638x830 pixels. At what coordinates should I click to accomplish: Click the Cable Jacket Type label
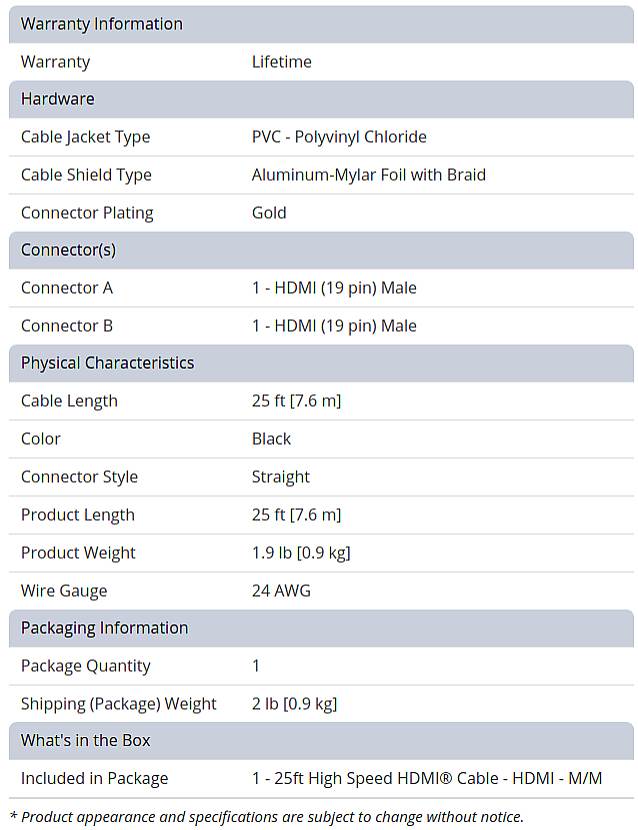point(85,137)
